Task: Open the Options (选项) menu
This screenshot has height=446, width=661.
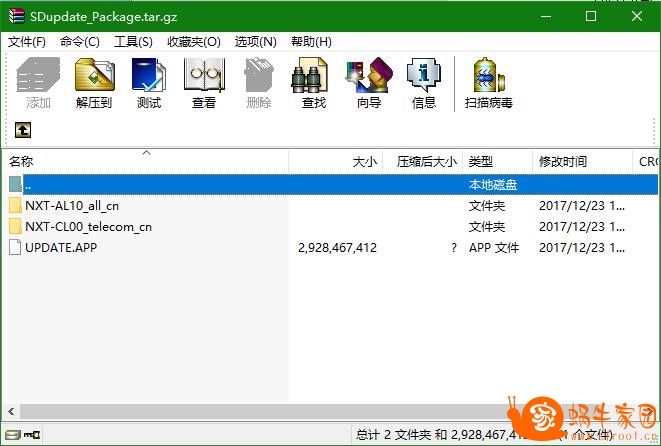Action: tap(255, 42)
